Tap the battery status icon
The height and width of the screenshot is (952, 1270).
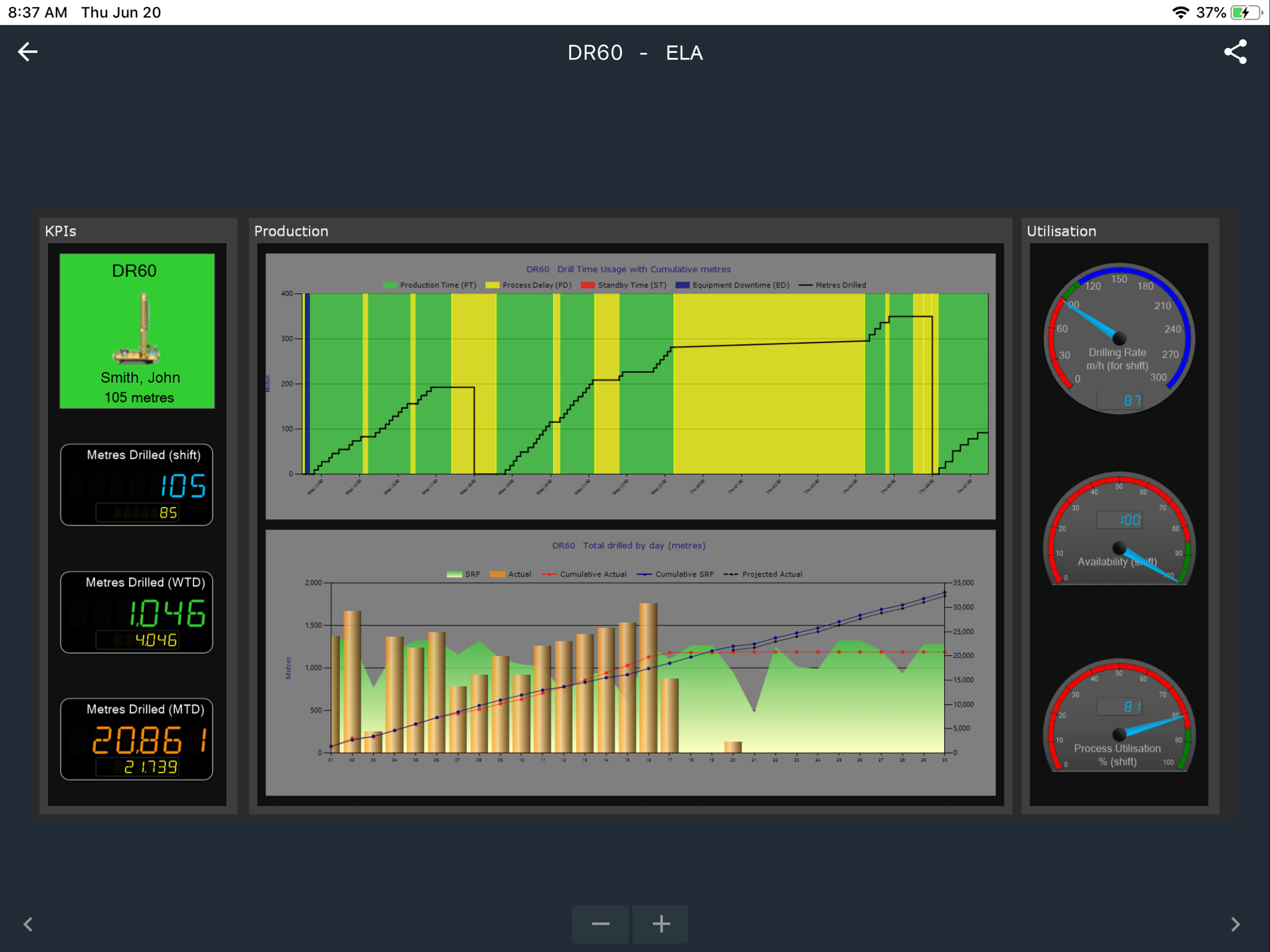click(1246, 13)
